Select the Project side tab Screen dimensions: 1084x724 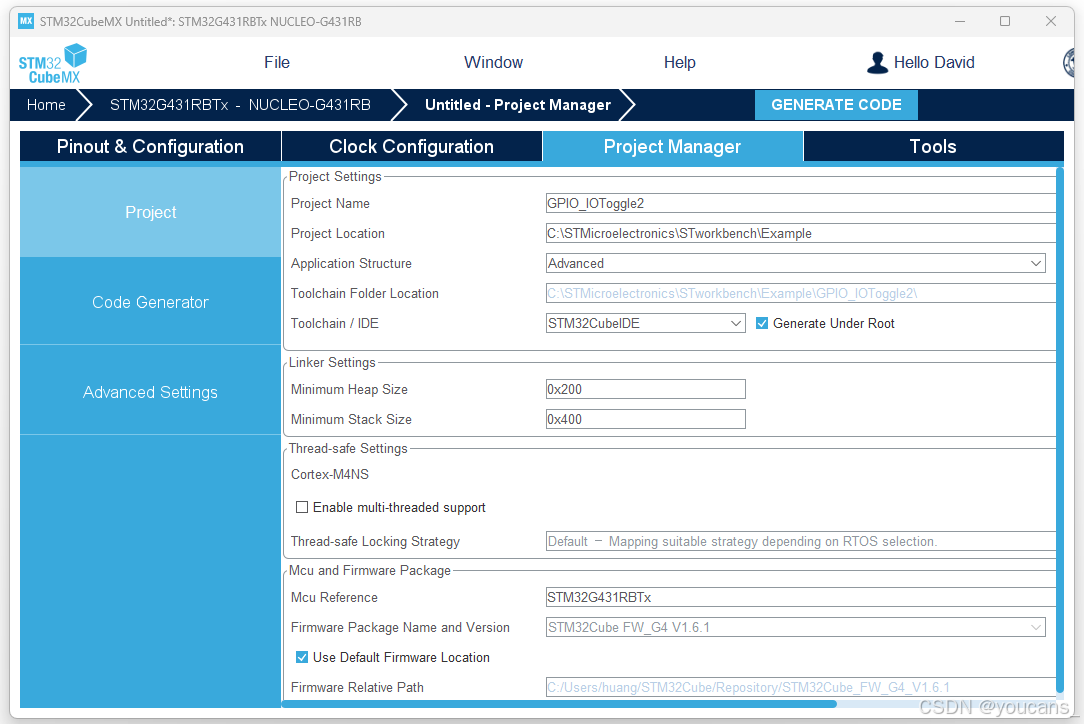pyautogui.click(x=150, y=212)
